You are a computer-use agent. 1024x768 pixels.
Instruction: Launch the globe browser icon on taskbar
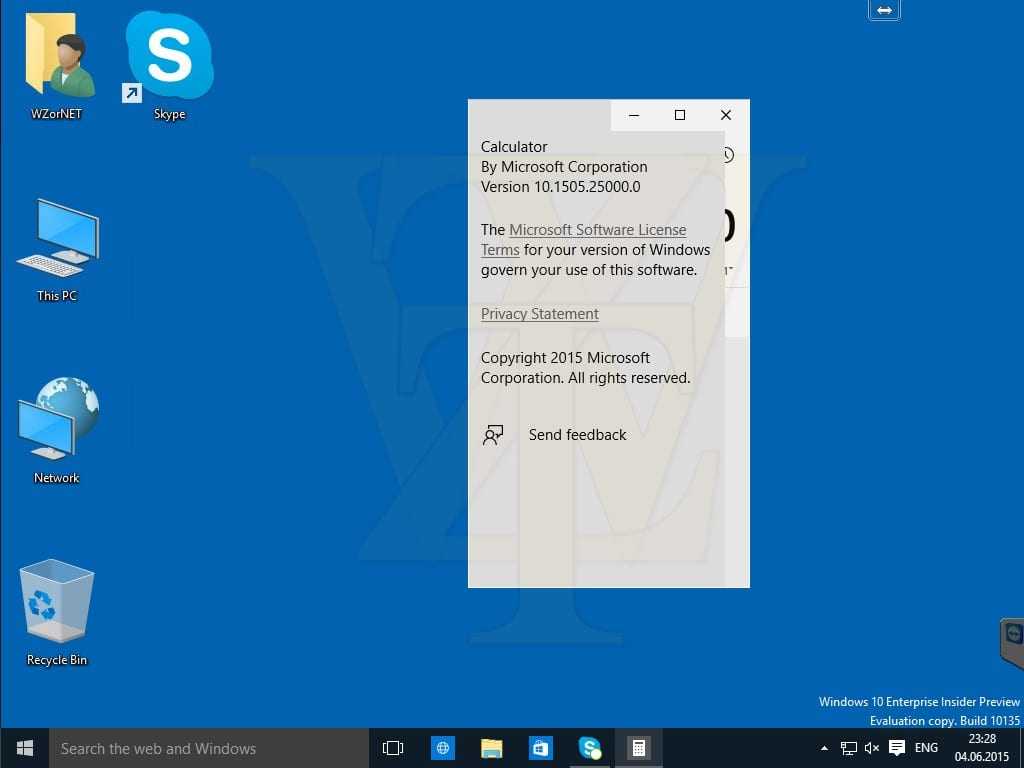click(443, 748)
